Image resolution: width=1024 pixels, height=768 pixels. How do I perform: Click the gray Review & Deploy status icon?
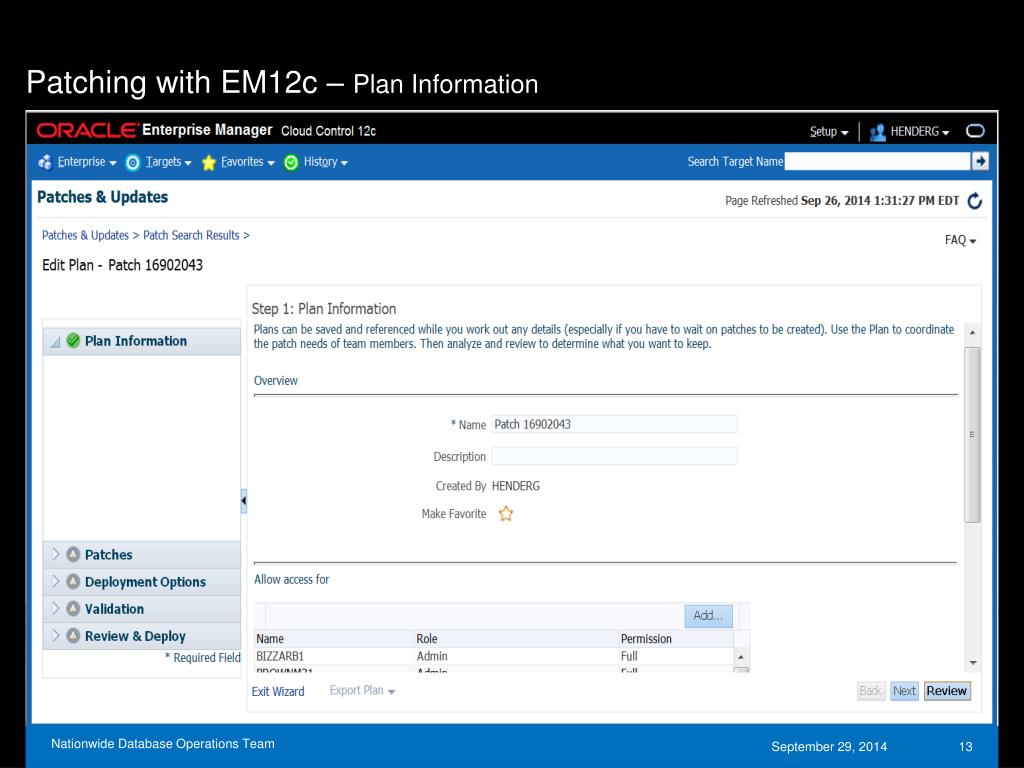click(x=73, y=635)
